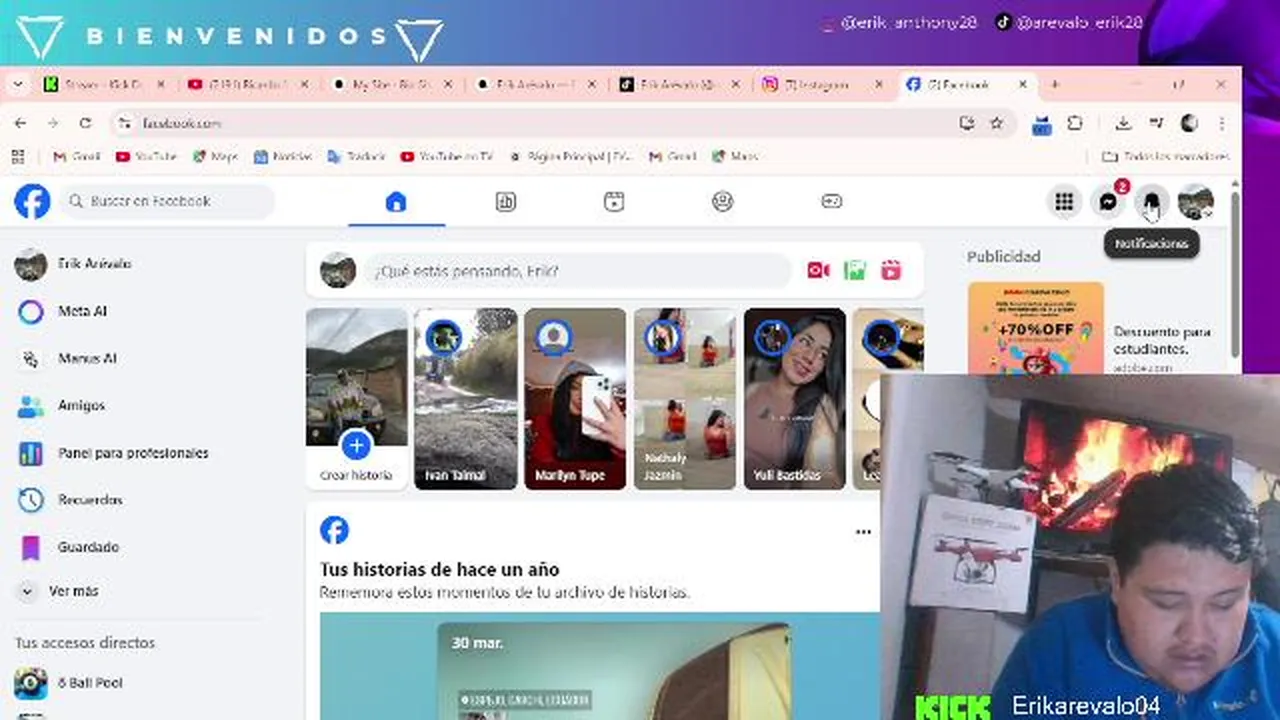Open the Downloads icon in Chrome toolbar
This screenshot has height=720, width=1280.
coord(1123,123)
